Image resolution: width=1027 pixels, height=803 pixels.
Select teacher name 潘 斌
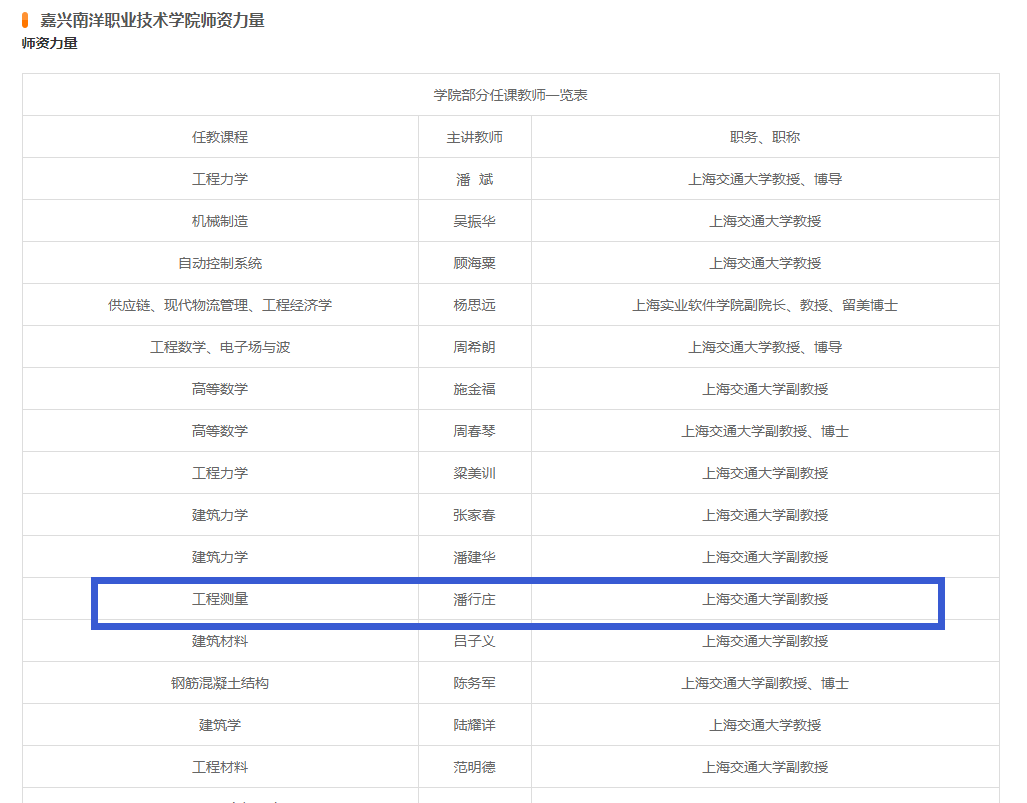[x=475, y=179]
